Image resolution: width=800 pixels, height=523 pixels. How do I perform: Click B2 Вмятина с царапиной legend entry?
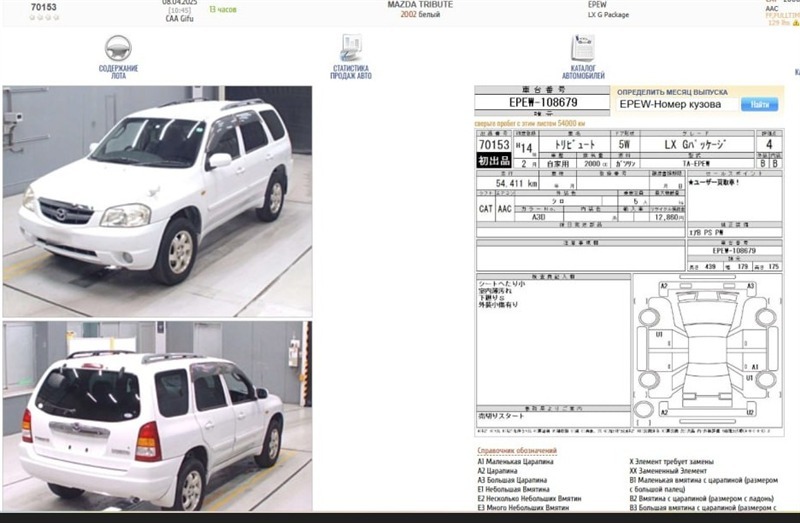702,498
